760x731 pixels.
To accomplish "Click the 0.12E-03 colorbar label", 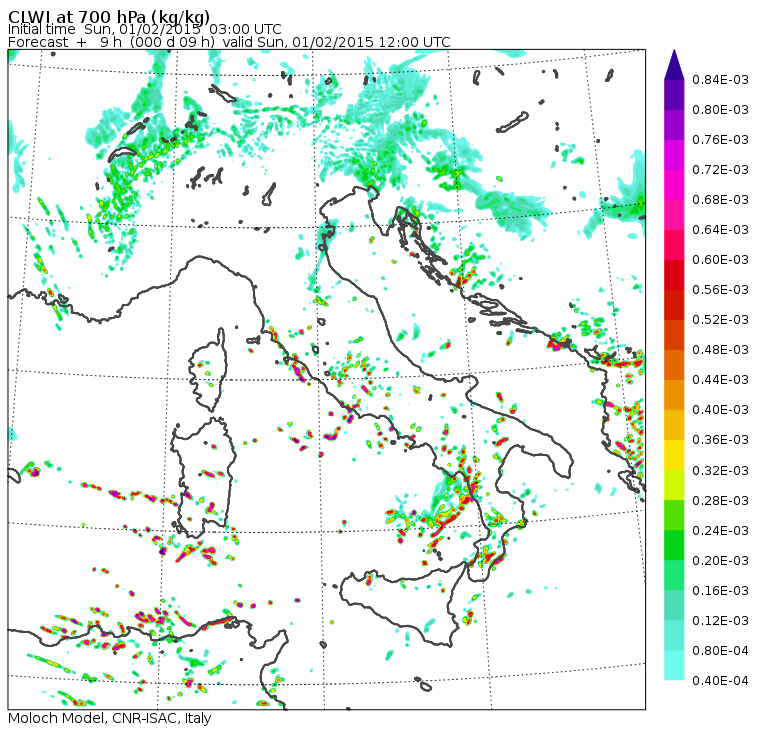I will [x=720, y=621].
